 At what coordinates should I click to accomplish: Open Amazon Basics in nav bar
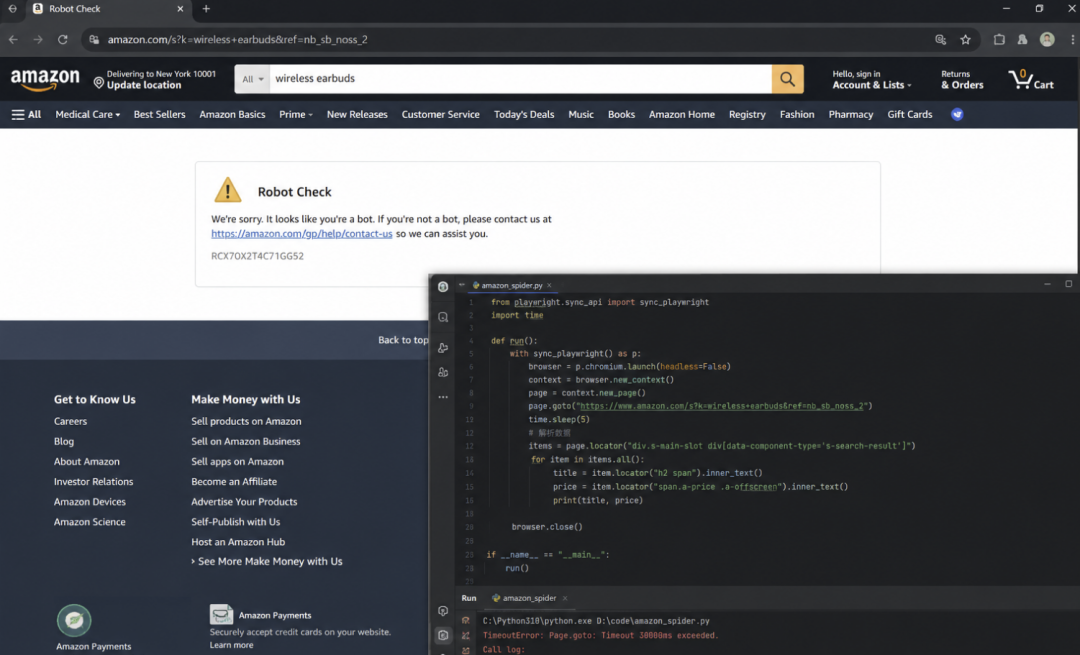point(232,114)
